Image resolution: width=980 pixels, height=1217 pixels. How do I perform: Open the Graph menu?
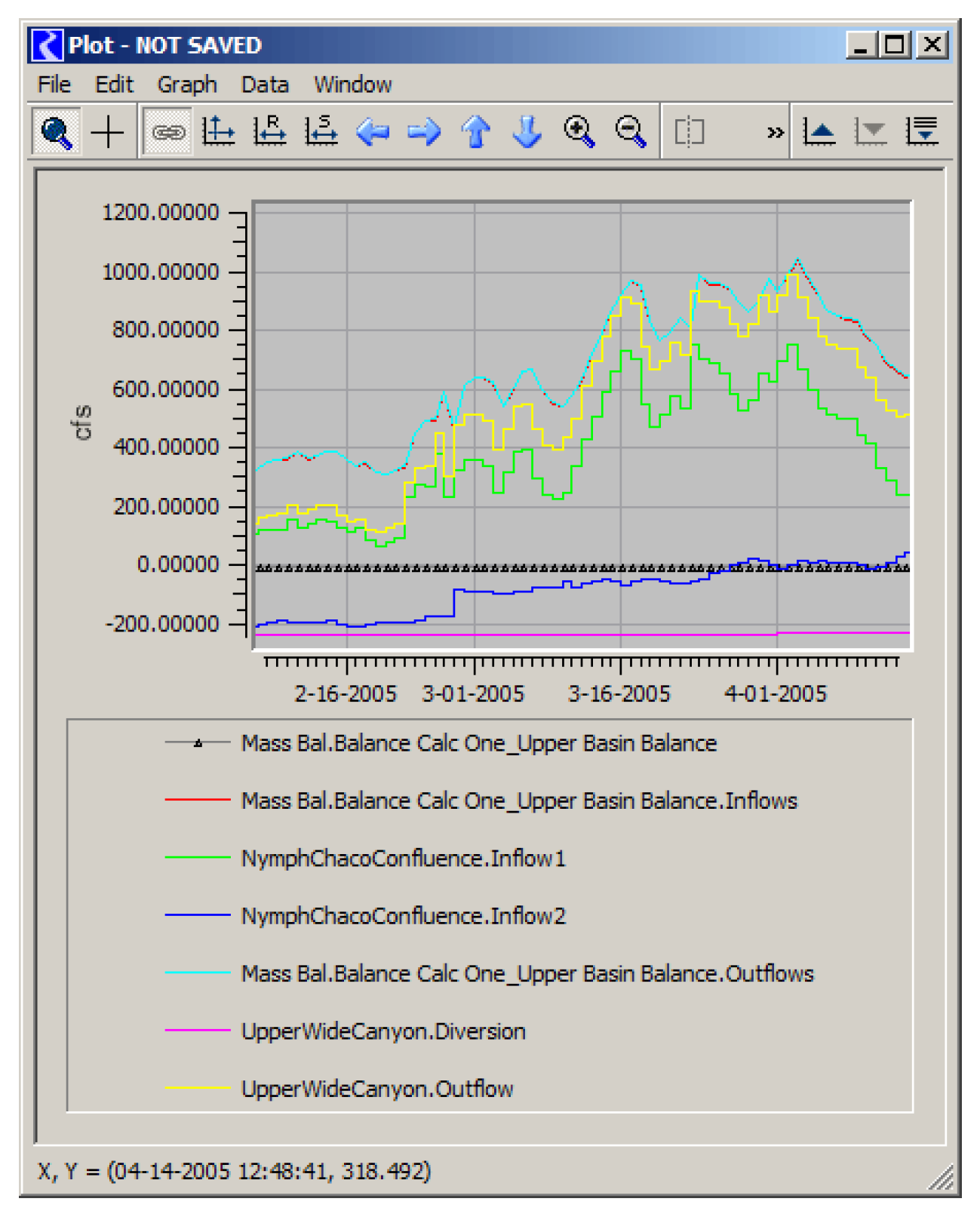(x=187, y=85)
